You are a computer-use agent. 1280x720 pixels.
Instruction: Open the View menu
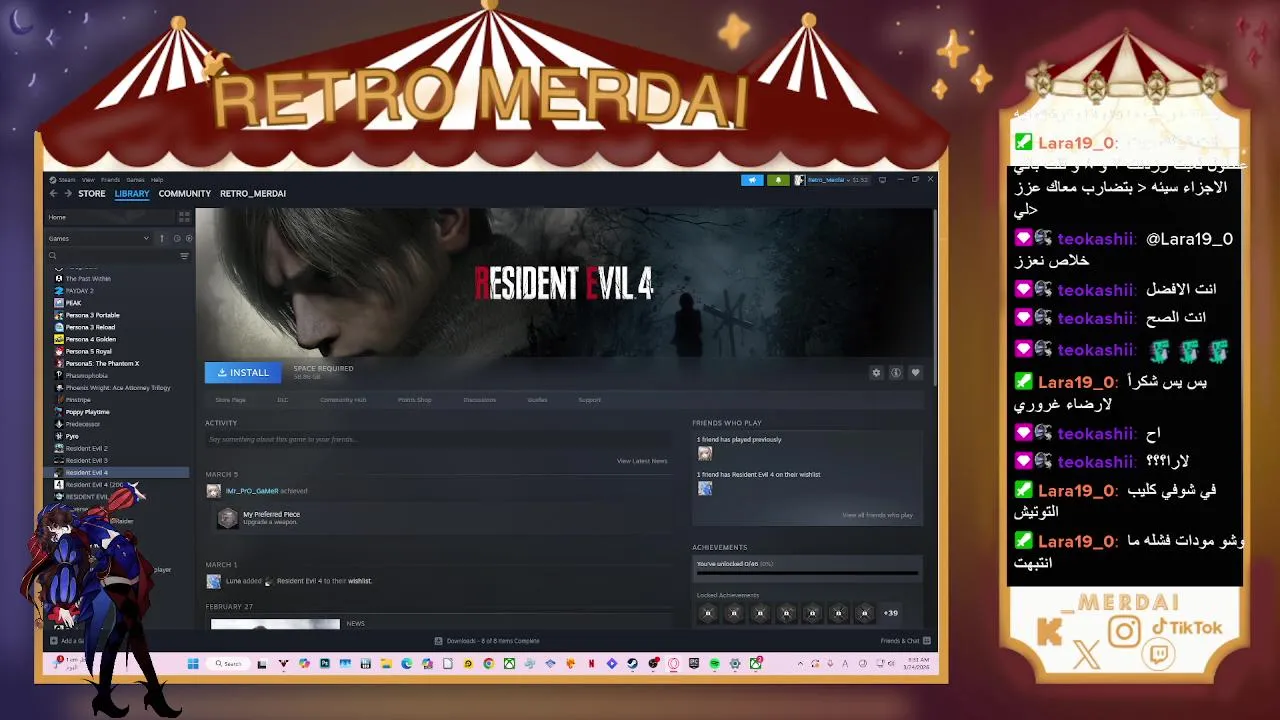88,180
